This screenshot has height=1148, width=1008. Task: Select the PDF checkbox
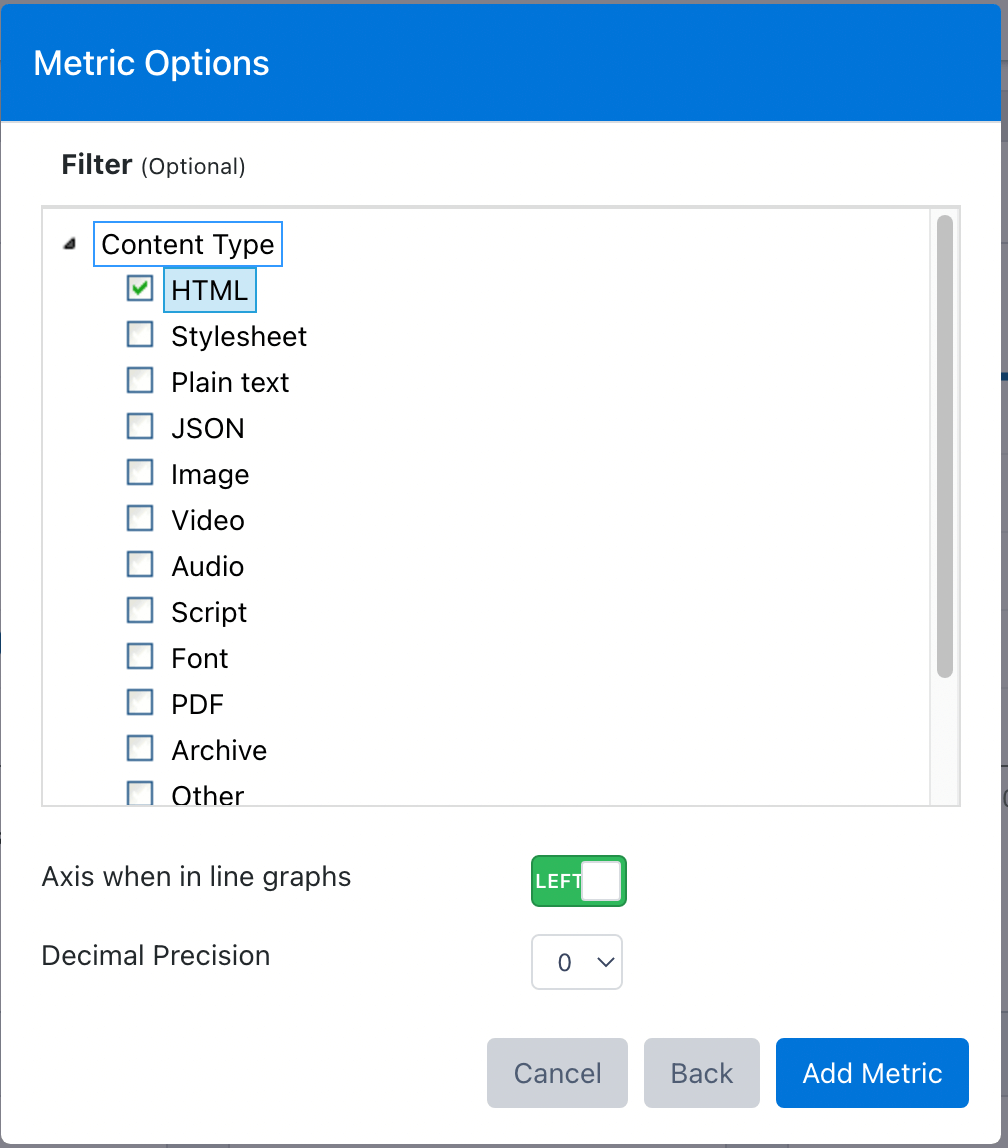click(x=140, y=703)
